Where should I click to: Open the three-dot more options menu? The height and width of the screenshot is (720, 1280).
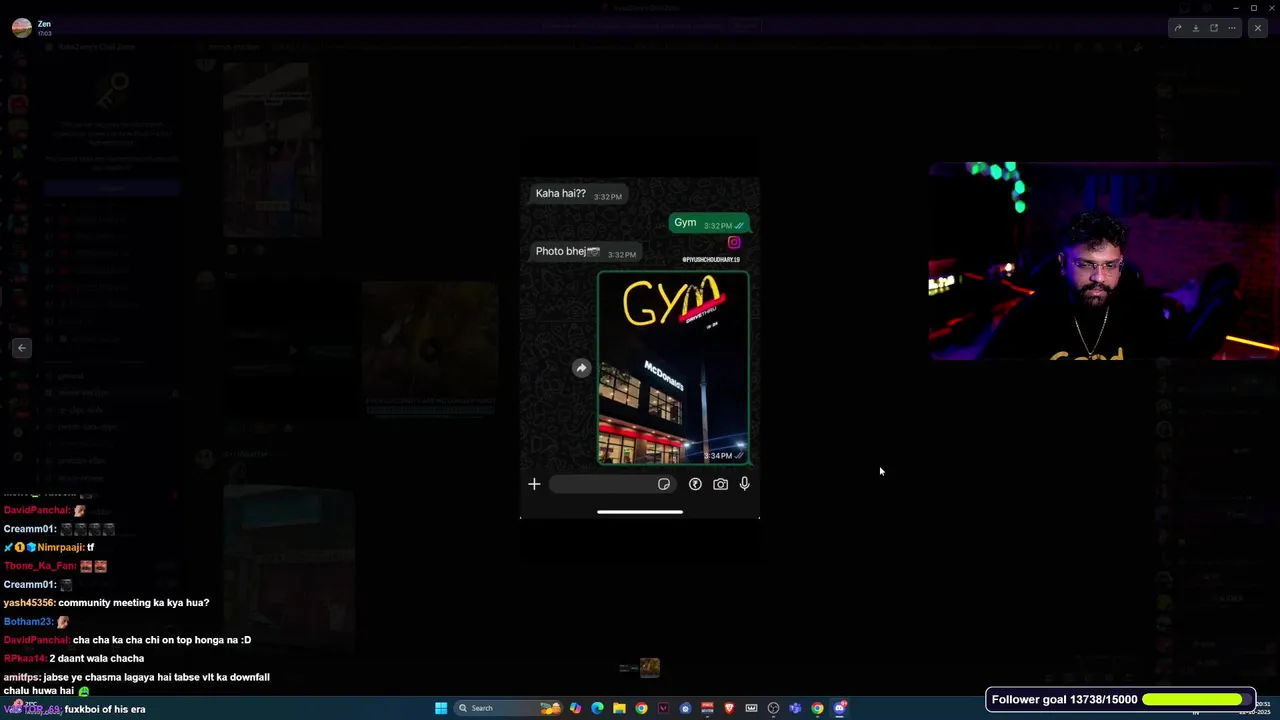pyautogui.click(x=1232, y=28)
